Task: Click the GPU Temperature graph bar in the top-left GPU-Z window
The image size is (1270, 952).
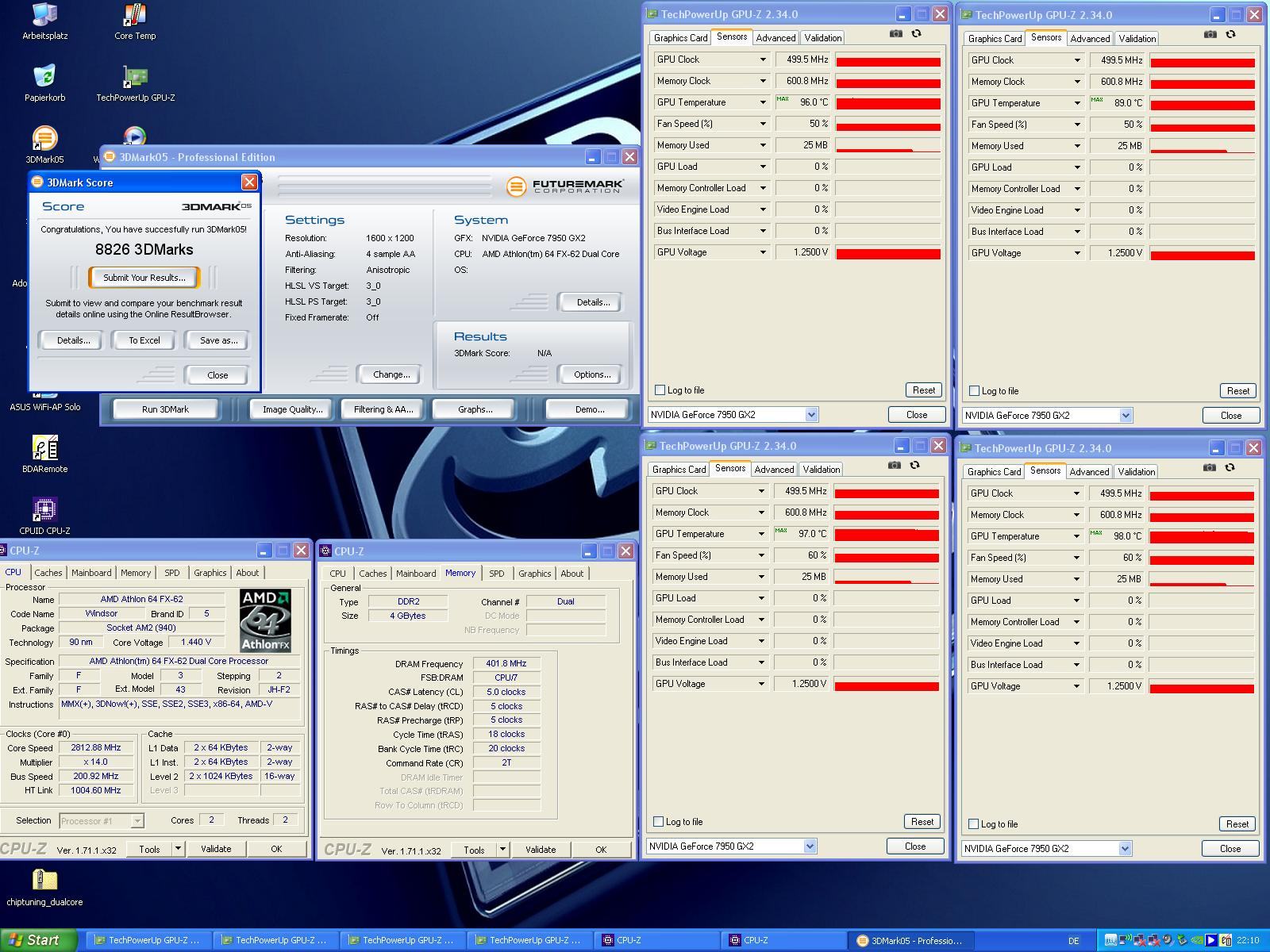Action: tap(888, 103)
